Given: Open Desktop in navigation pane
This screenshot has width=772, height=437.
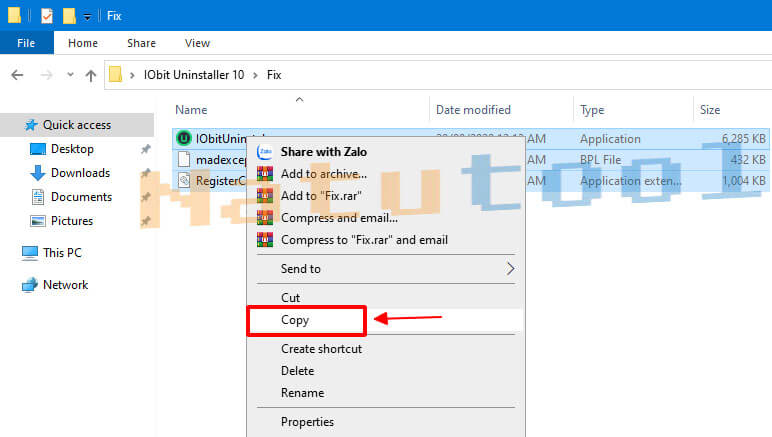Looking at the screenshot, I should coord(72,149).
